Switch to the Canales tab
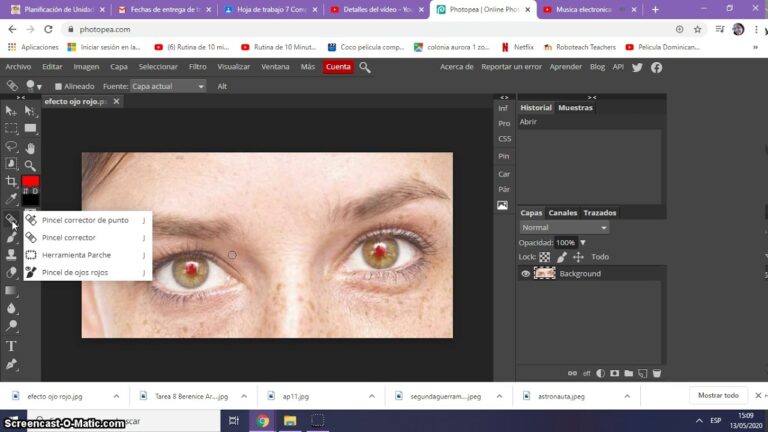 [x=562, y=213]
